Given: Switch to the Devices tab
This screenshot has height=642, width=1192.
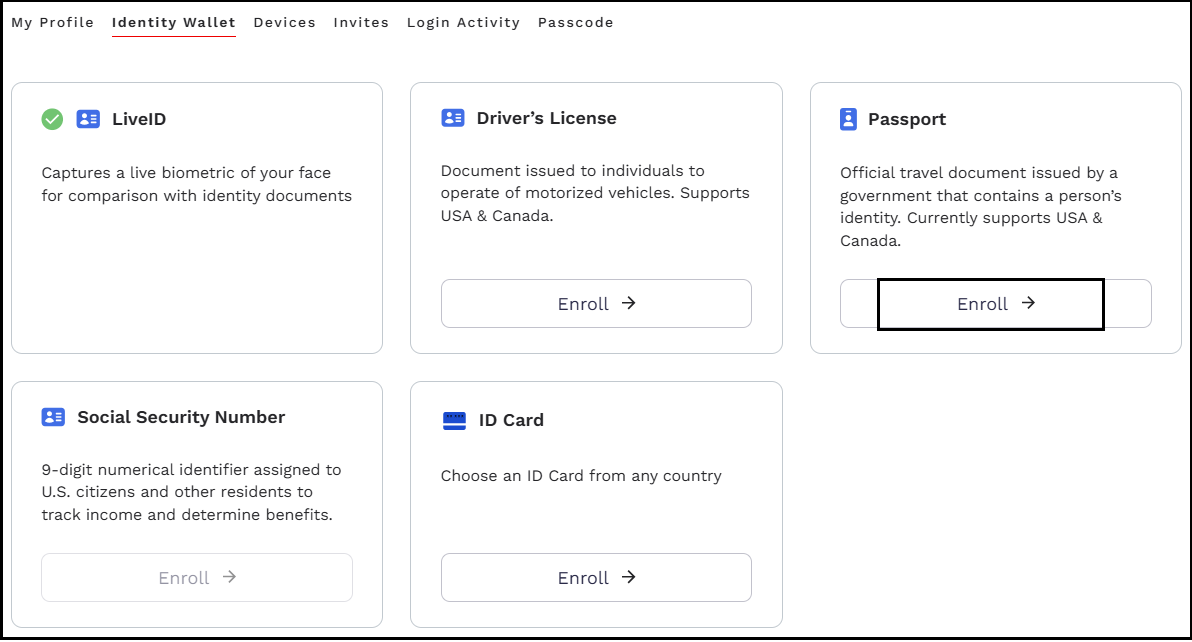Looking at the screenshot, I should 284,22.
